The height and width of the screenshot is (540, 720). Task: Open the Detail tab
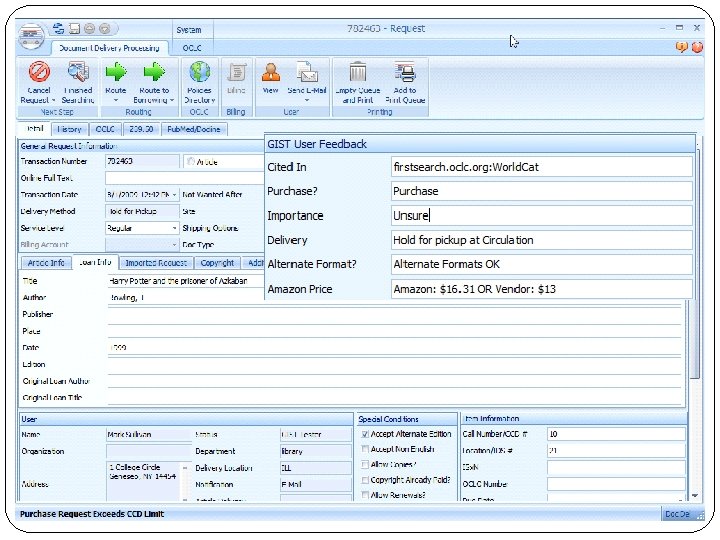click(x=34, y=129)
